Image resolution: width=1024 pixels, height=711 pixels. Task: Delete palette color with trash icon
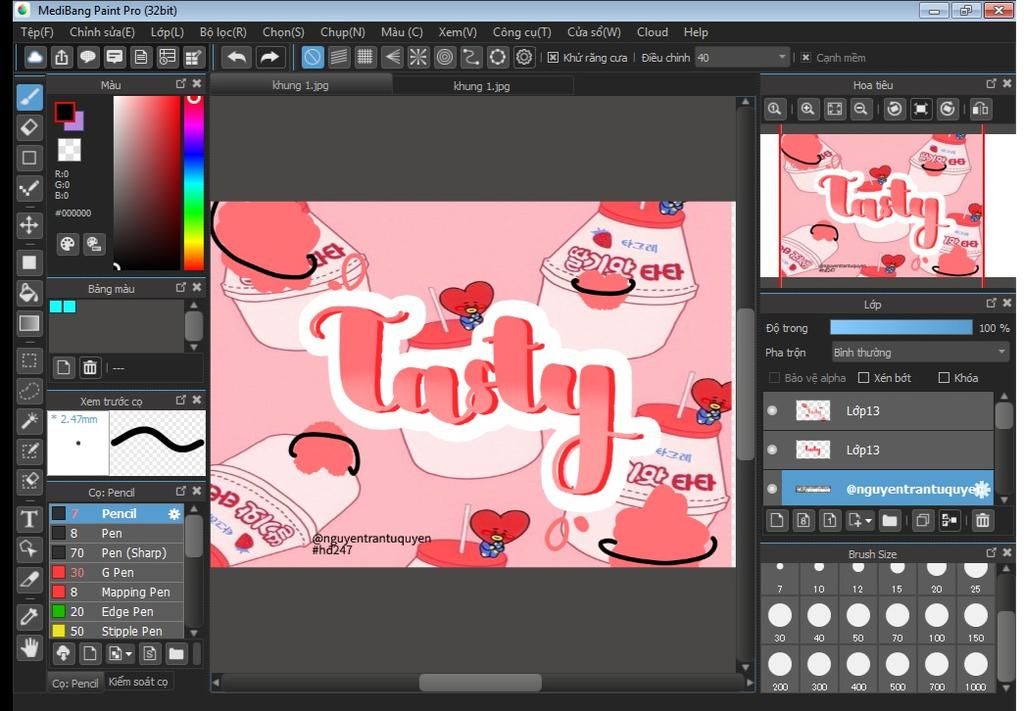tap(90, 368)
